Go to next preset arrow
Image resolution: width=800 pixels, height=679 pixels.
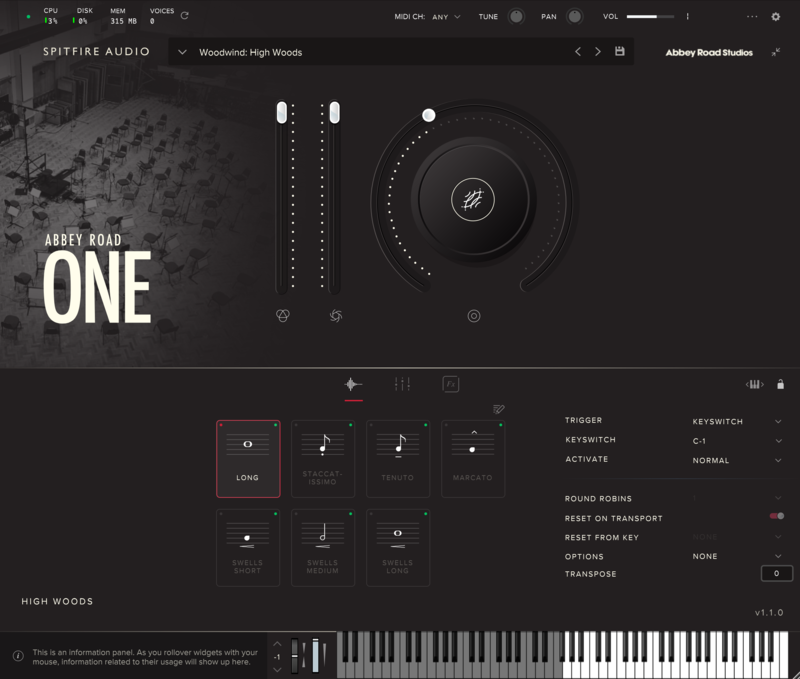coord(597,52)
